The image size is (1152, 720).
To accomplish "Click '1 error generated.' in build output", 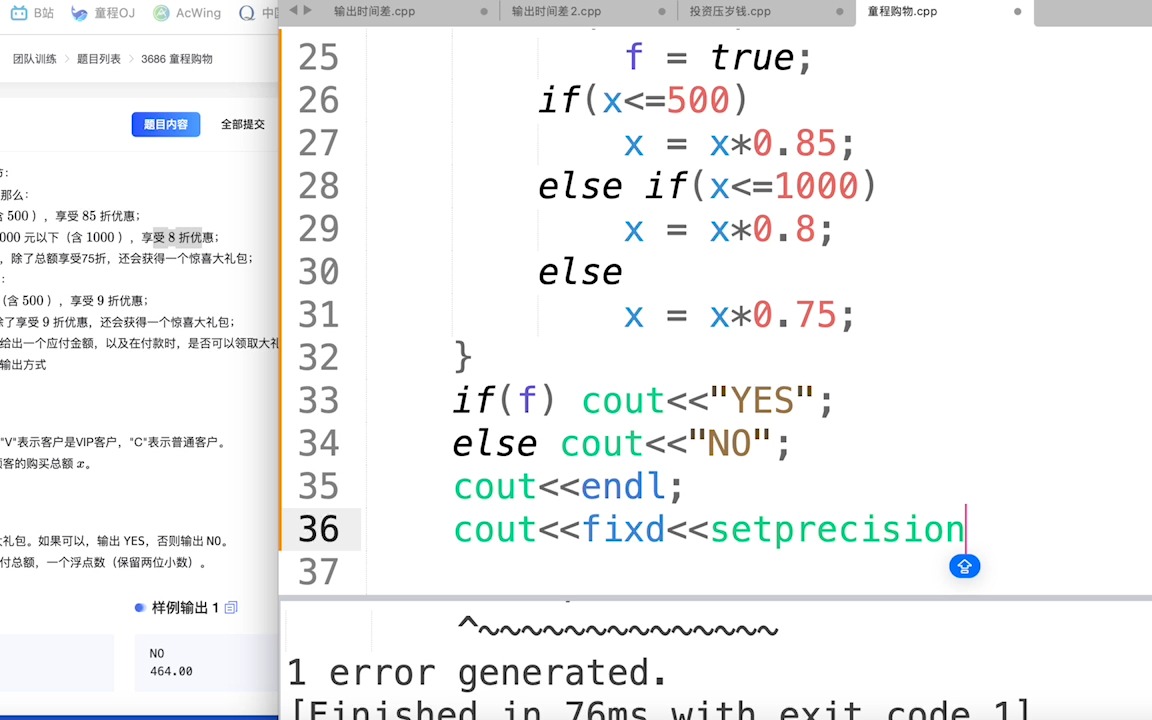I will [477, 672].
